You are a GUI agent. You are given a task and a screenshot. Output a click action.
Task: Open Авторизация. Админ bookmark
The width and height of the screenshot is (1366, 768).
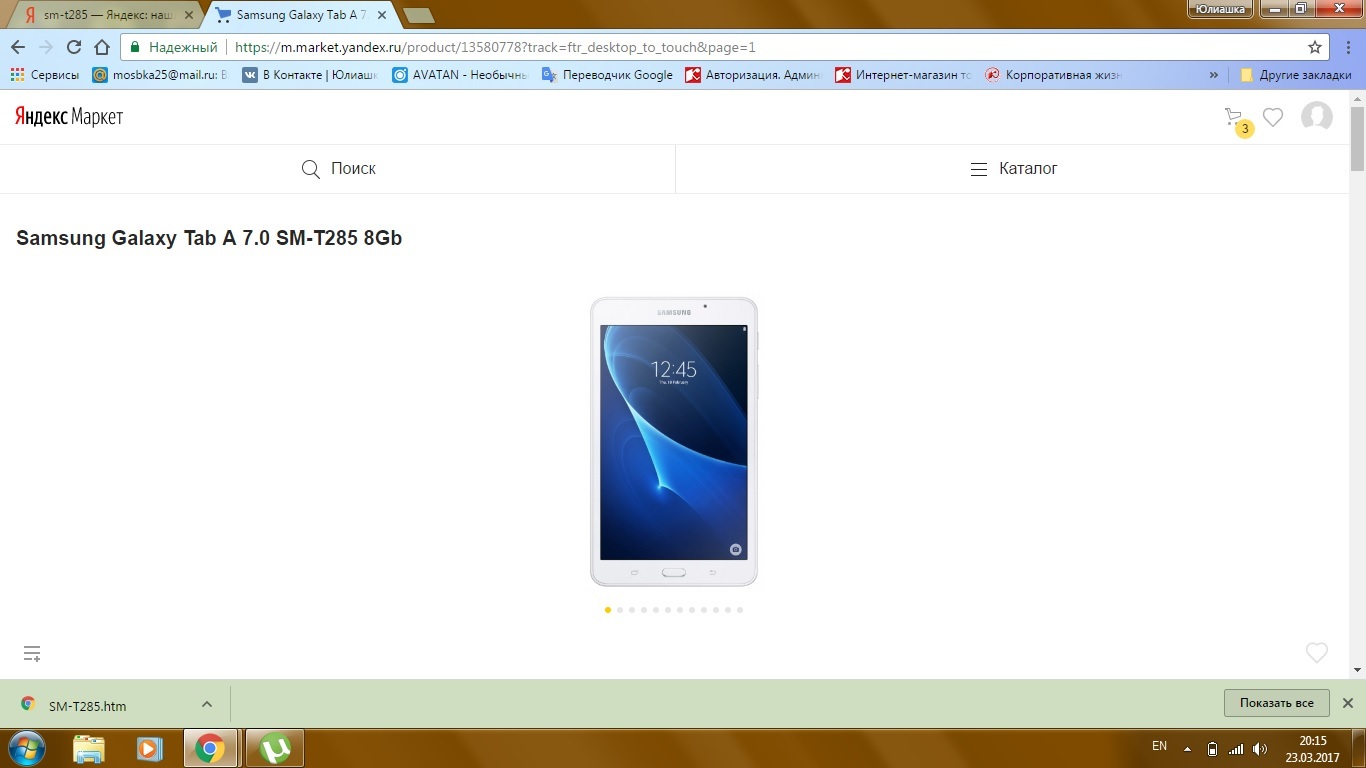point(753,75)
